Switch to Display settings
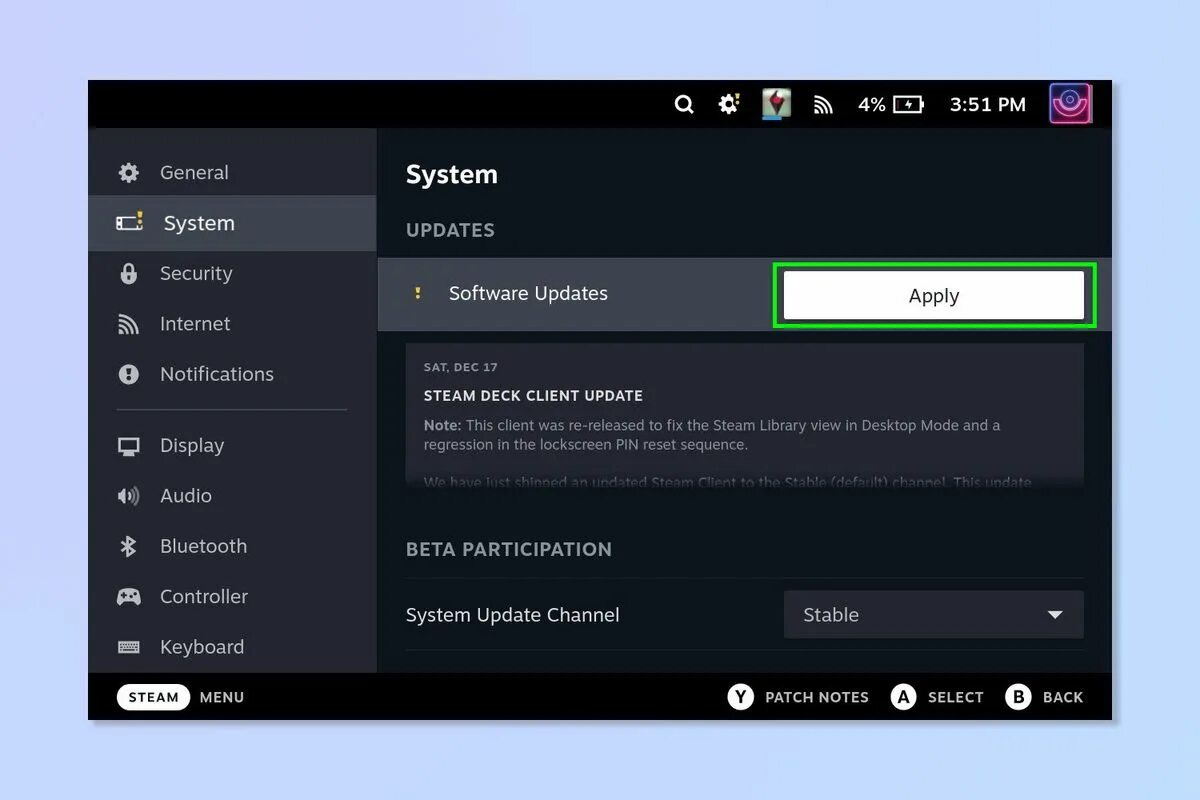Viewport: 1200px width, 800px height. coord(232,446)
